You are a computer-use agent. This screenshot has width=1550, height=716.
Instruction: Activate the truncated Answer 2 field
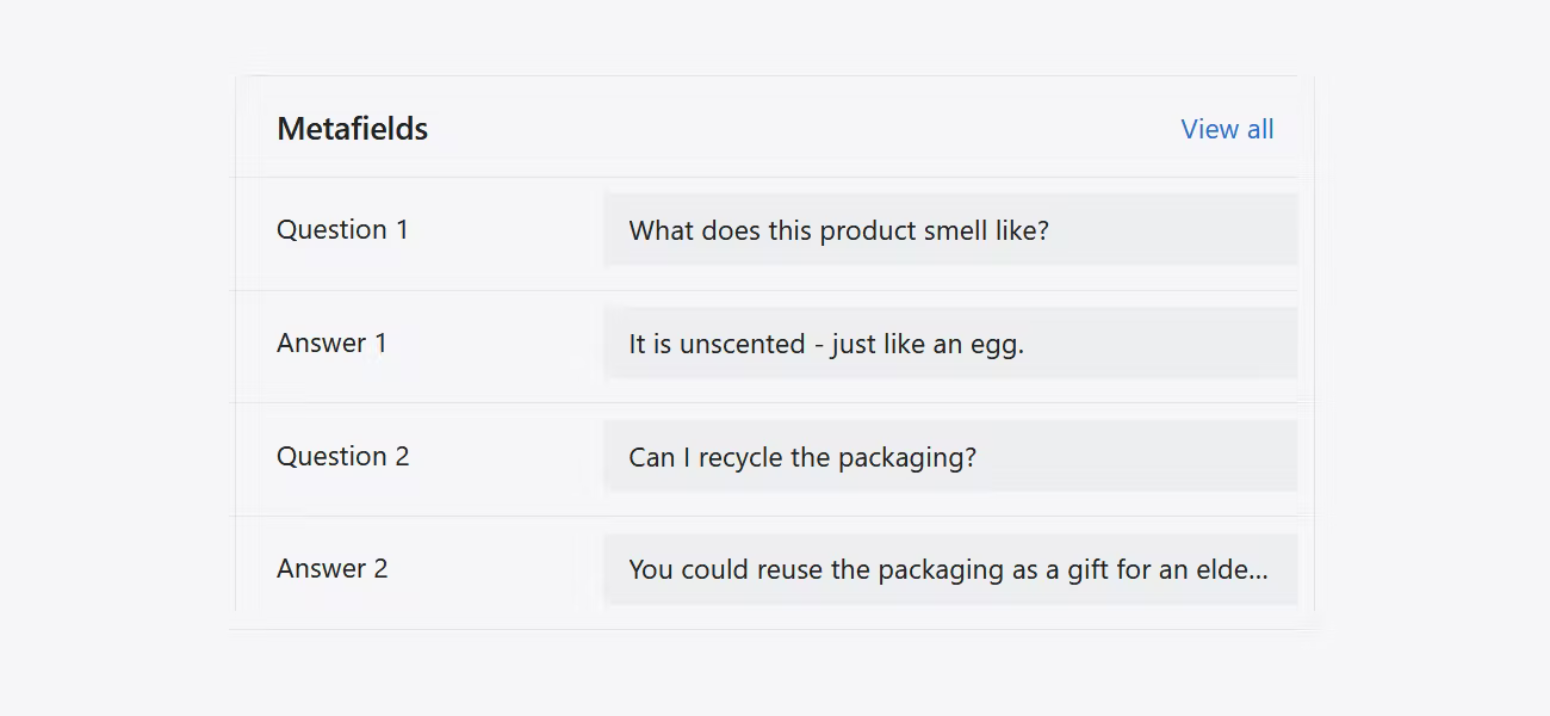click(x=950, y=569)
